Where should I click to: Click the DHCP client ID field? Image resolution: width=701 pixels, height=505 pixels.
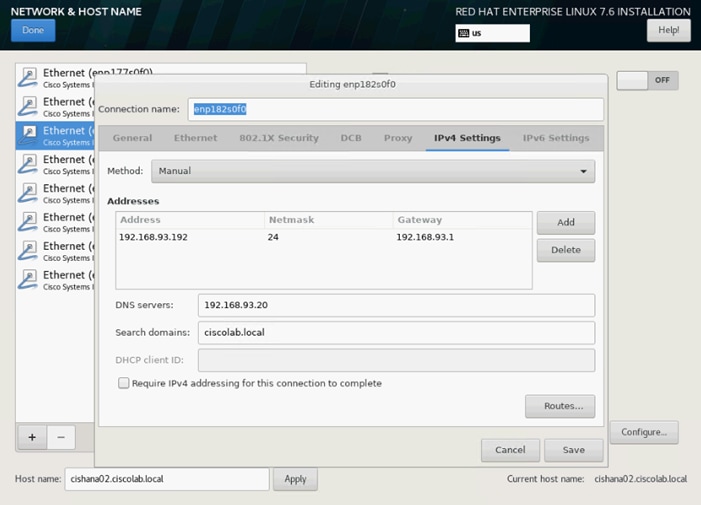396,360
